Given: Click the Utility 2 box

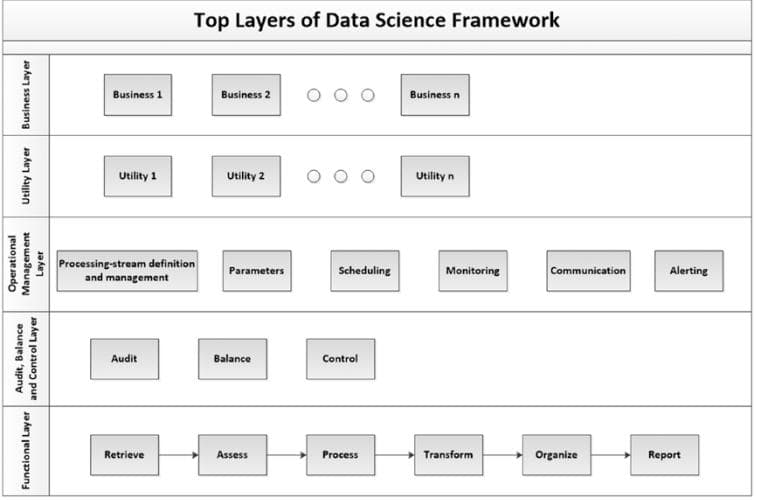Looking at the screenshot, I should pos(246,176).
